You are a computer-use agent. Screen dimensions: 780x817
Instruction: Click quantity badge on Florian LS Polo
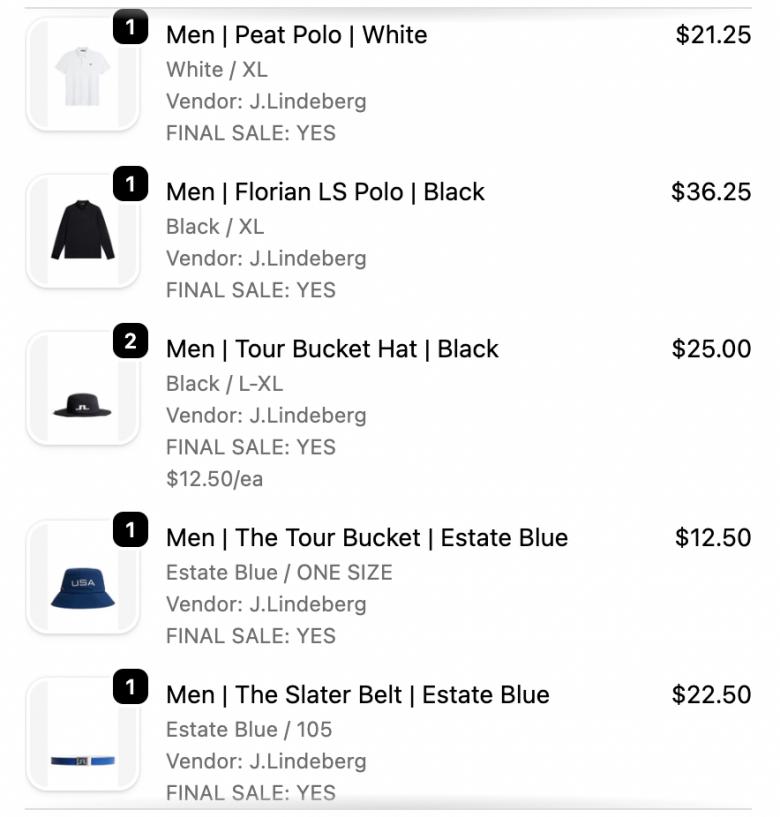coord(130,184)
